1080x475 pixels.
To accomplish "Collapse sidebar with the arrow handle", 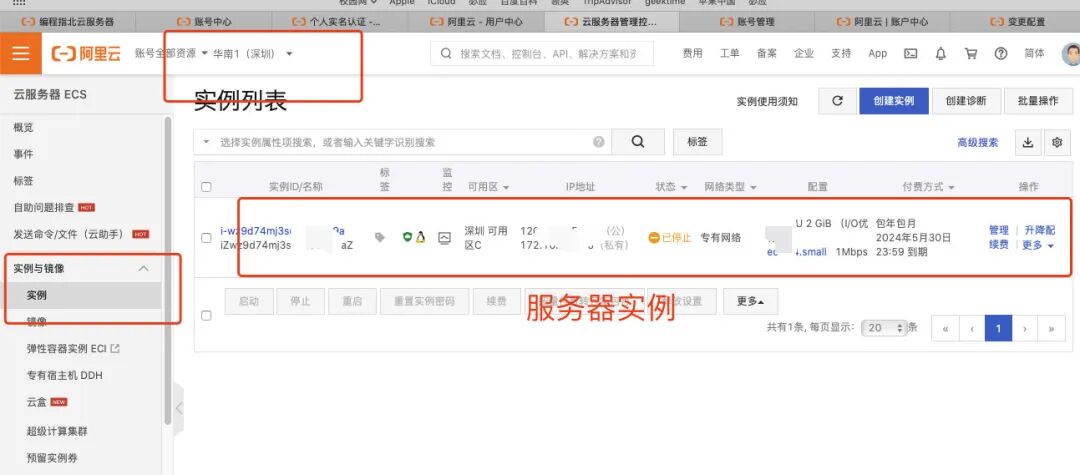I will tap(179, 408).
